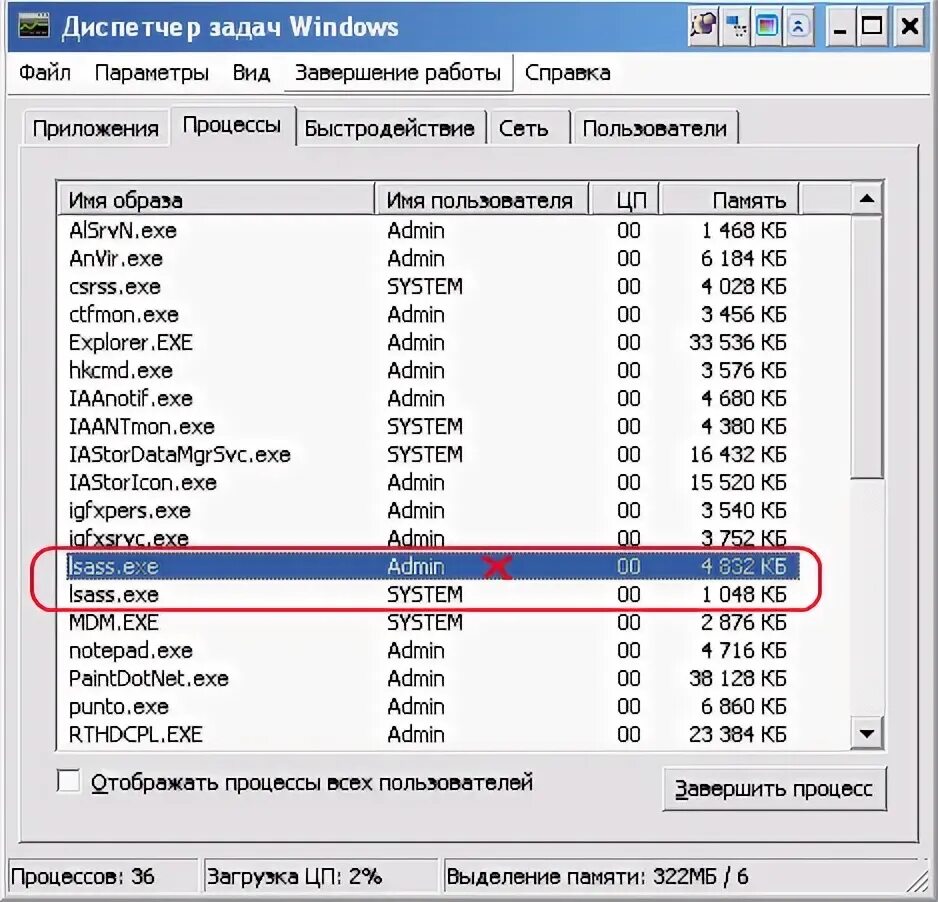
Task: Switch to the Приложения tab
Action: point(95,129)
